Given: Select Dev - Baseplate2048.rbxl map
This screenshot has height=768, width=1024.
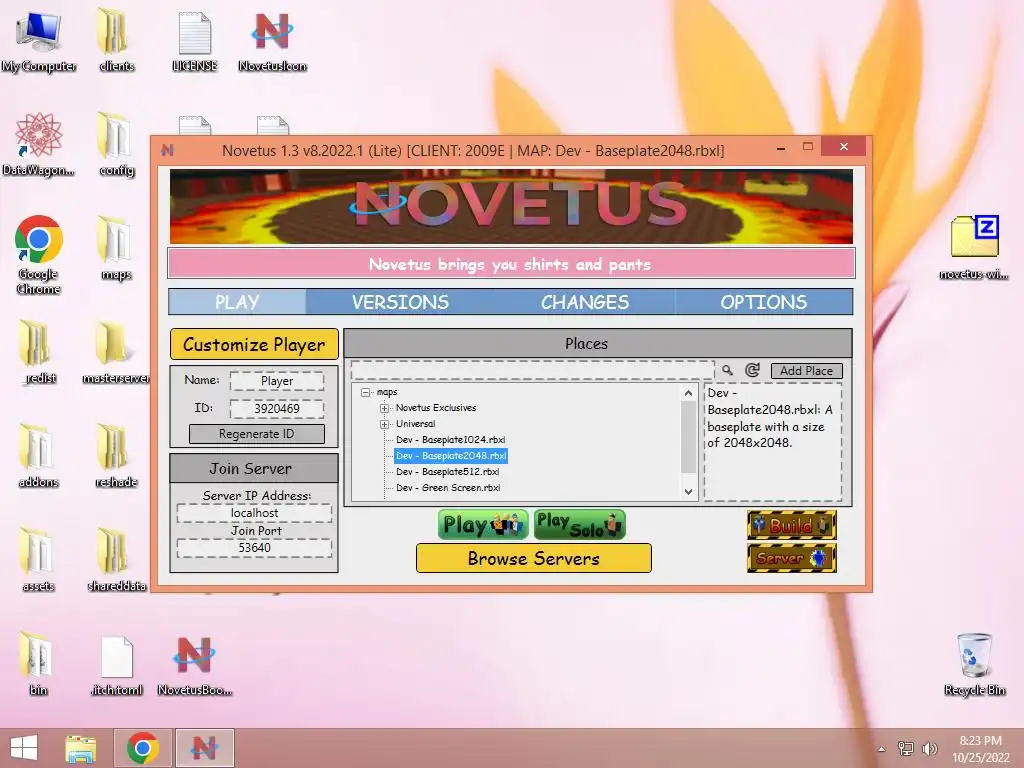Looking at the screenshot, I should 451,456.
